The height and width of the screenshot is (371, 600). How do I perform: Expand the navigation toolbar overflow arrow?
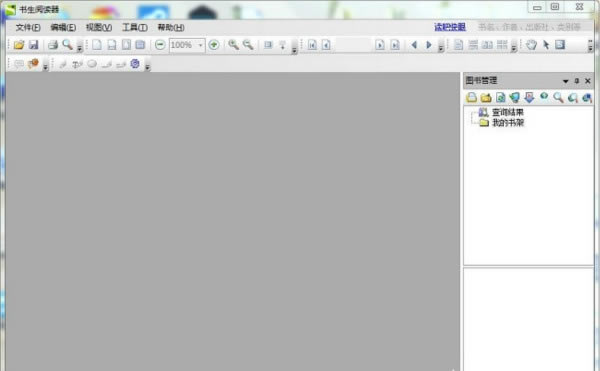441,47
